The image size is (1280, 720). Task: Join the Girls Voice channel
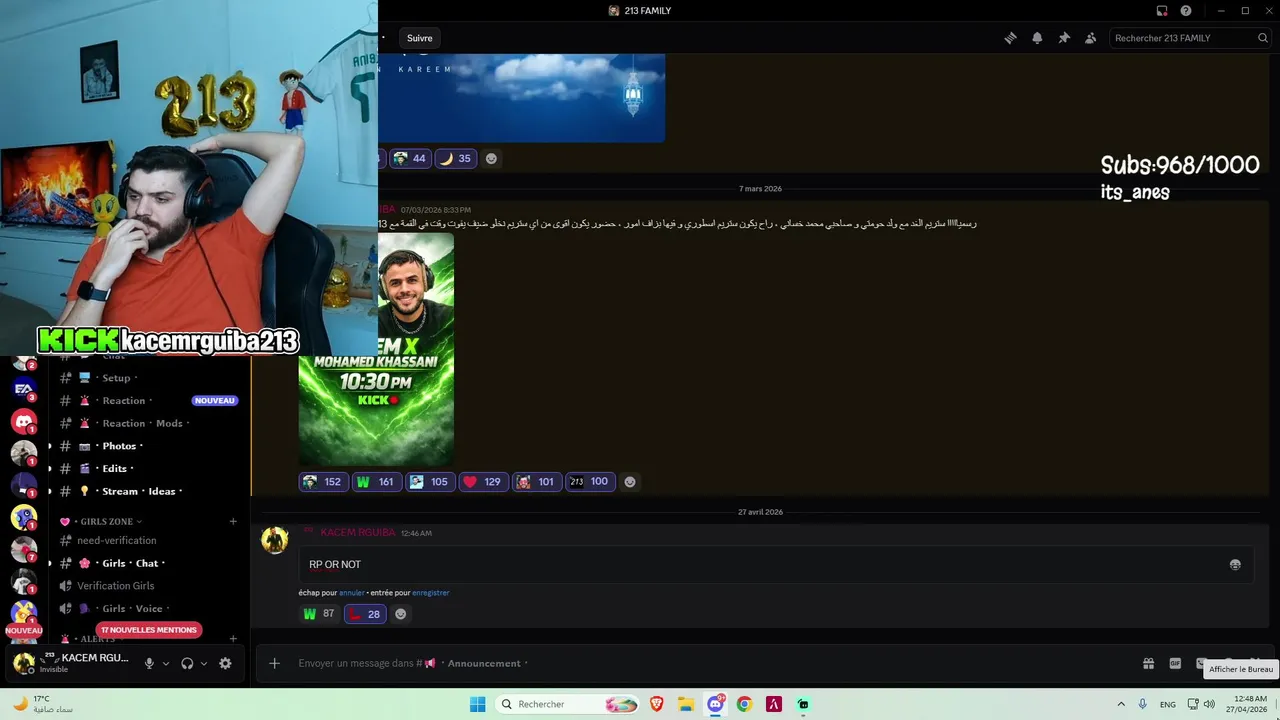(x=148, y=608)
